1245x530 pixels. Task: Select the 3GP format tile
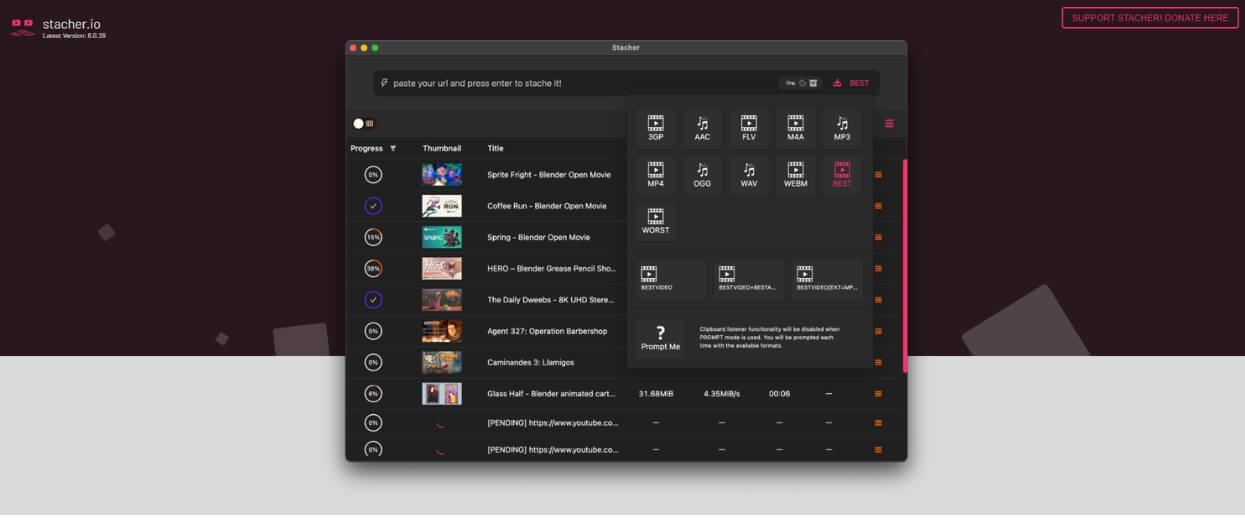655,128
